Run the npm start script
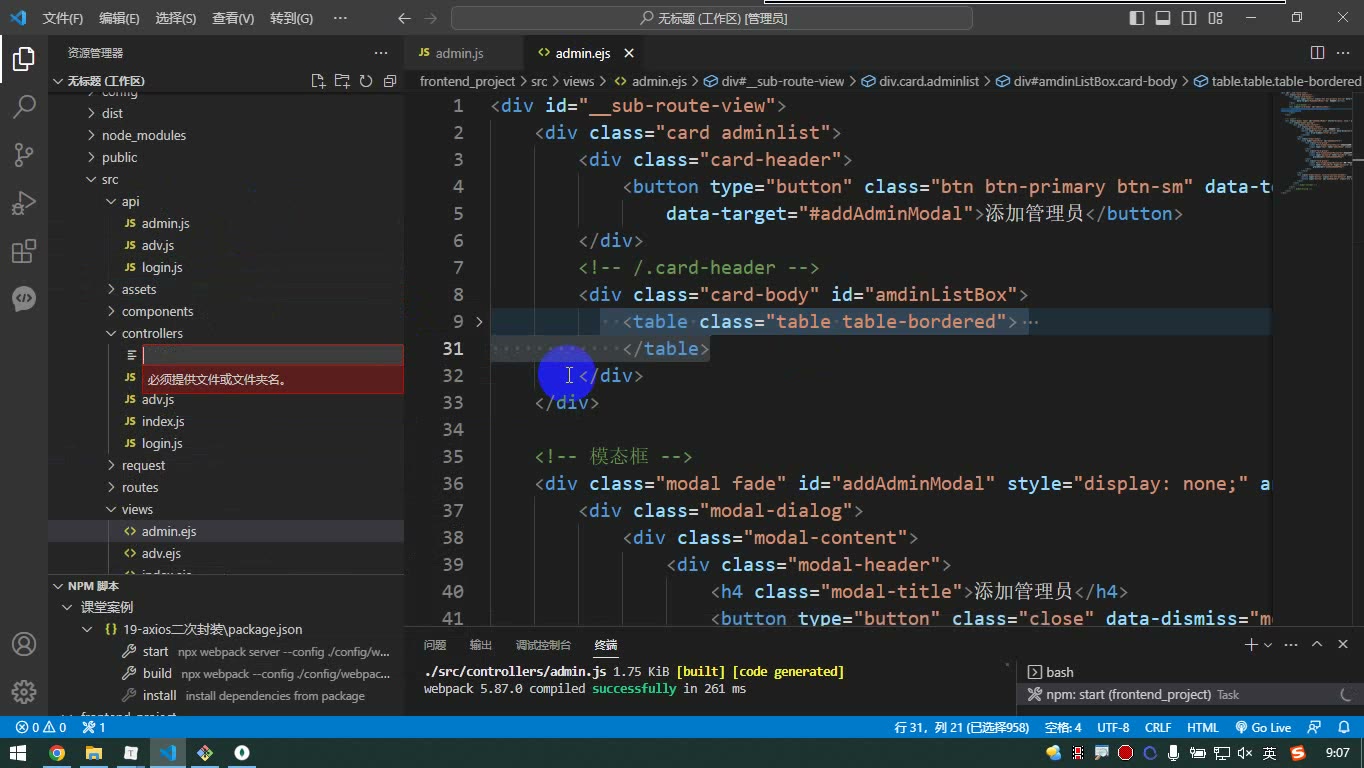Screen dimensions: 1364x768 [x=155, y=651]
